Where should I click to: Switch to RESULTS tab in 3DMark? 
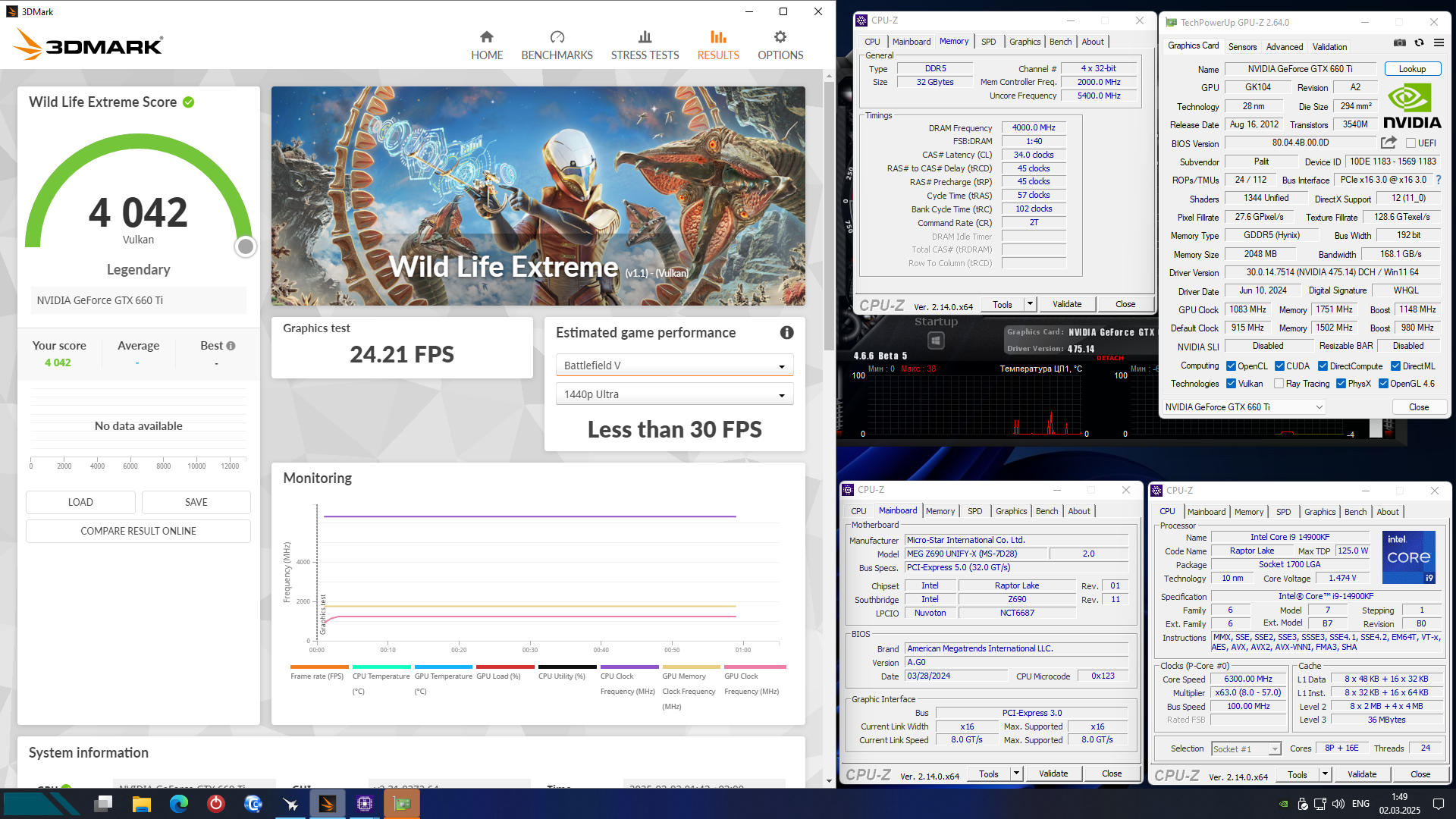coord(717,45)
